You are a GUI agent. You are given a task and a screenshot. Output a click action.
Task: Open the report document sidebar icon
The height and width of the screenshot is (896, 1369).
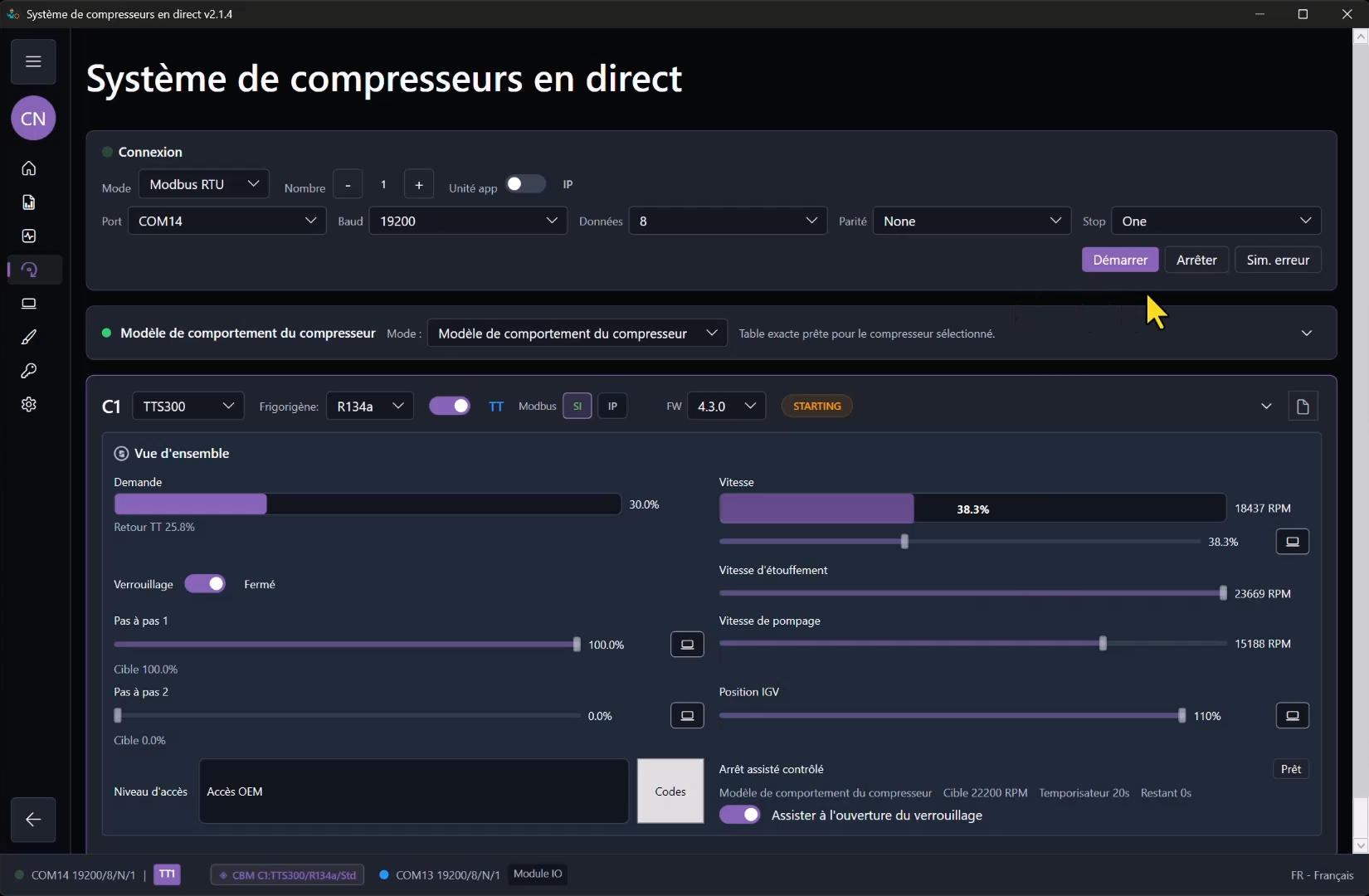29,202
